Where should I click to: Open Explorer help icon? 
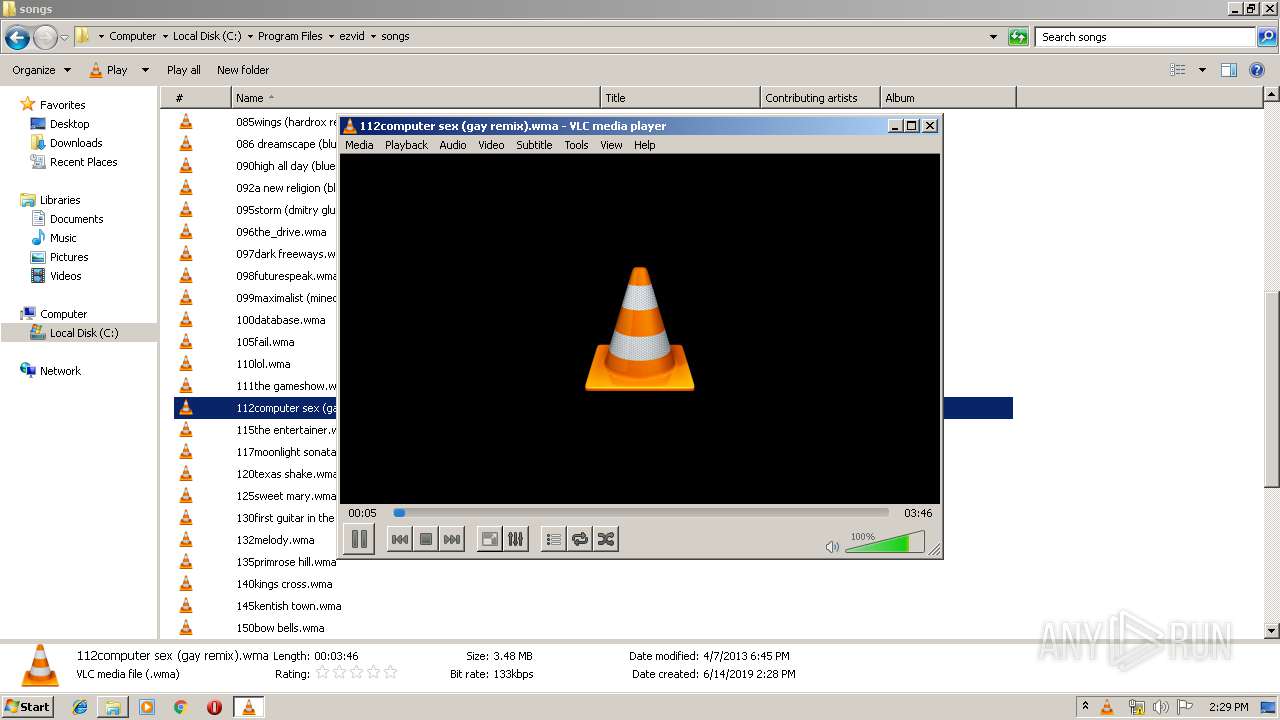click(x=1257, y=70)
